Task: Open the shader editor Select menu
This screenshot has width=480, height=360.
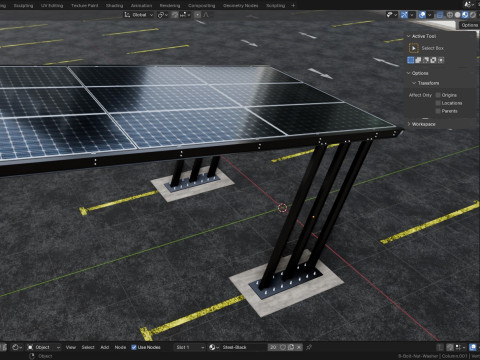Action: point(88,347)
